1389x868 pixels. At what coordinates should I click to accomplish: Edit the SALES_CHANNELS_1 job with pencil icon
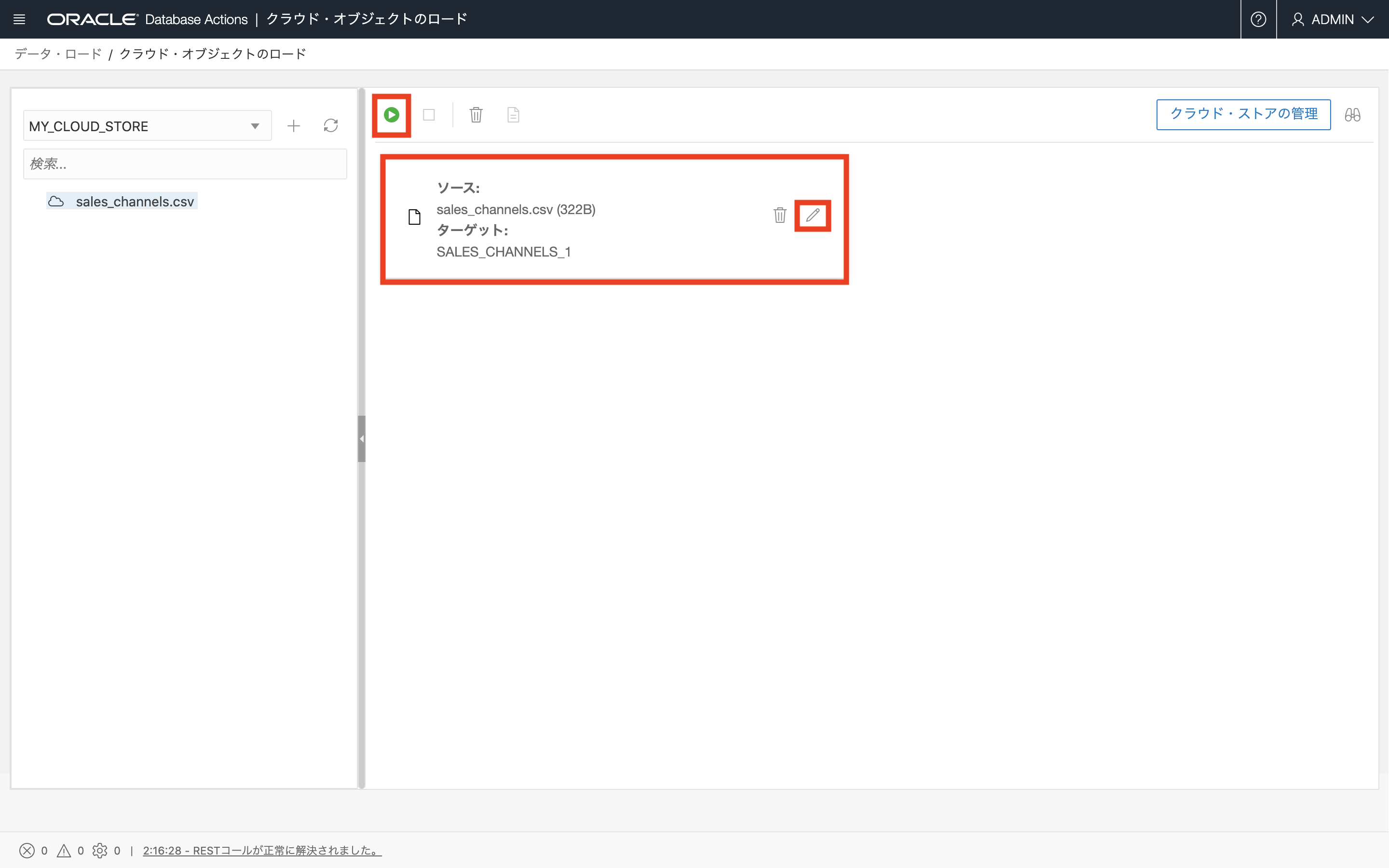coord(812,215)
